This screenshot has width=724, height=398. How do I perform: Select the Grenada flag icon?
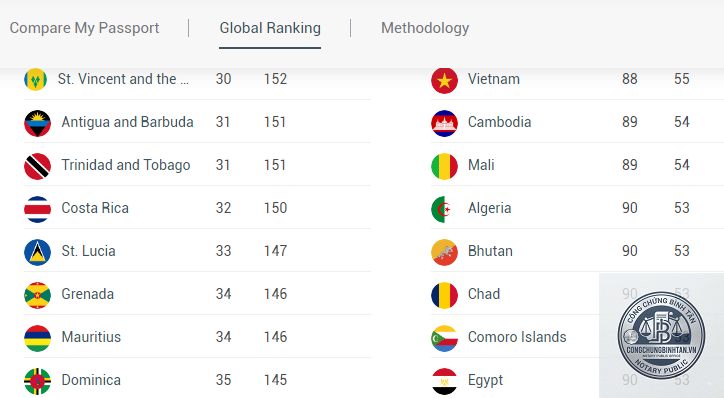(x=37, y=295)
